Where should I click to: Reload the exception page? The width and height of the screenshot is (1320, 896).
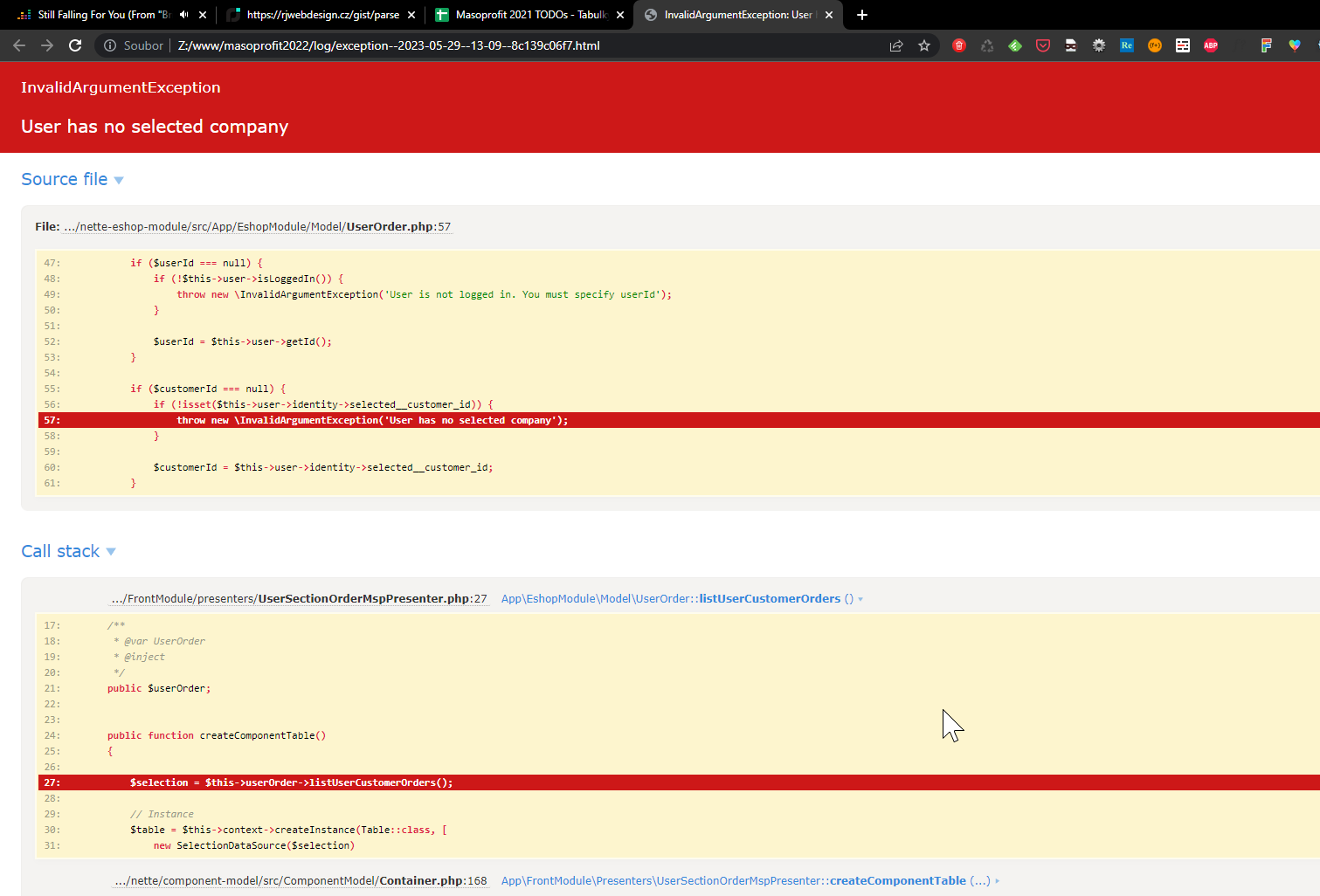[75, 45]
